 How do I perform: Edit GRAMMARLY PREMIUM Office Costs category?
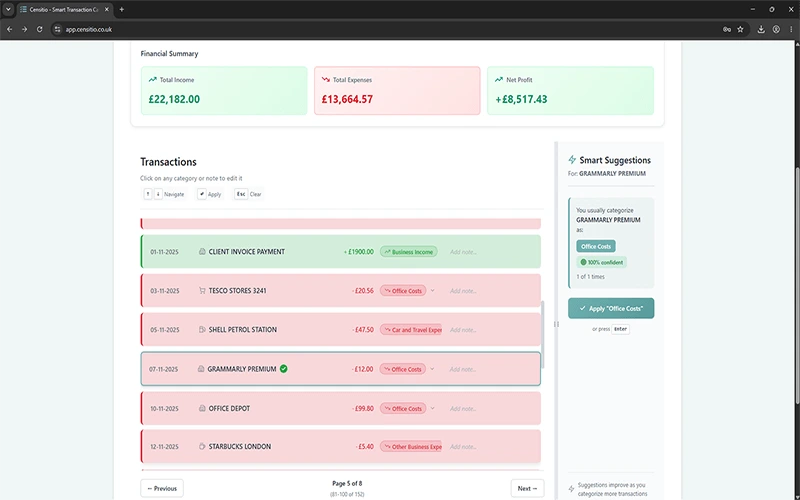(403, 369)
